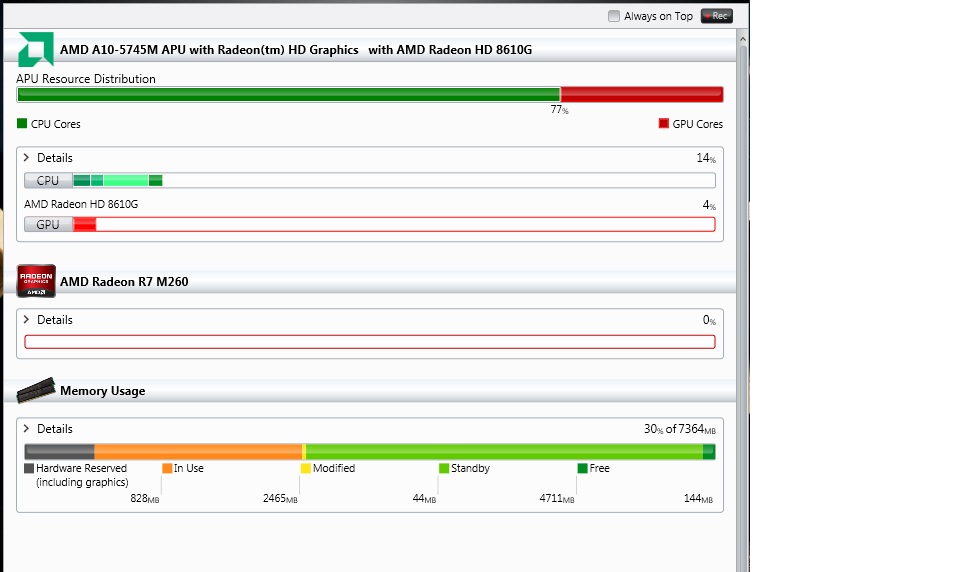
Task: Click the '828MB' hardware reserved value
Action: point(144,499)
